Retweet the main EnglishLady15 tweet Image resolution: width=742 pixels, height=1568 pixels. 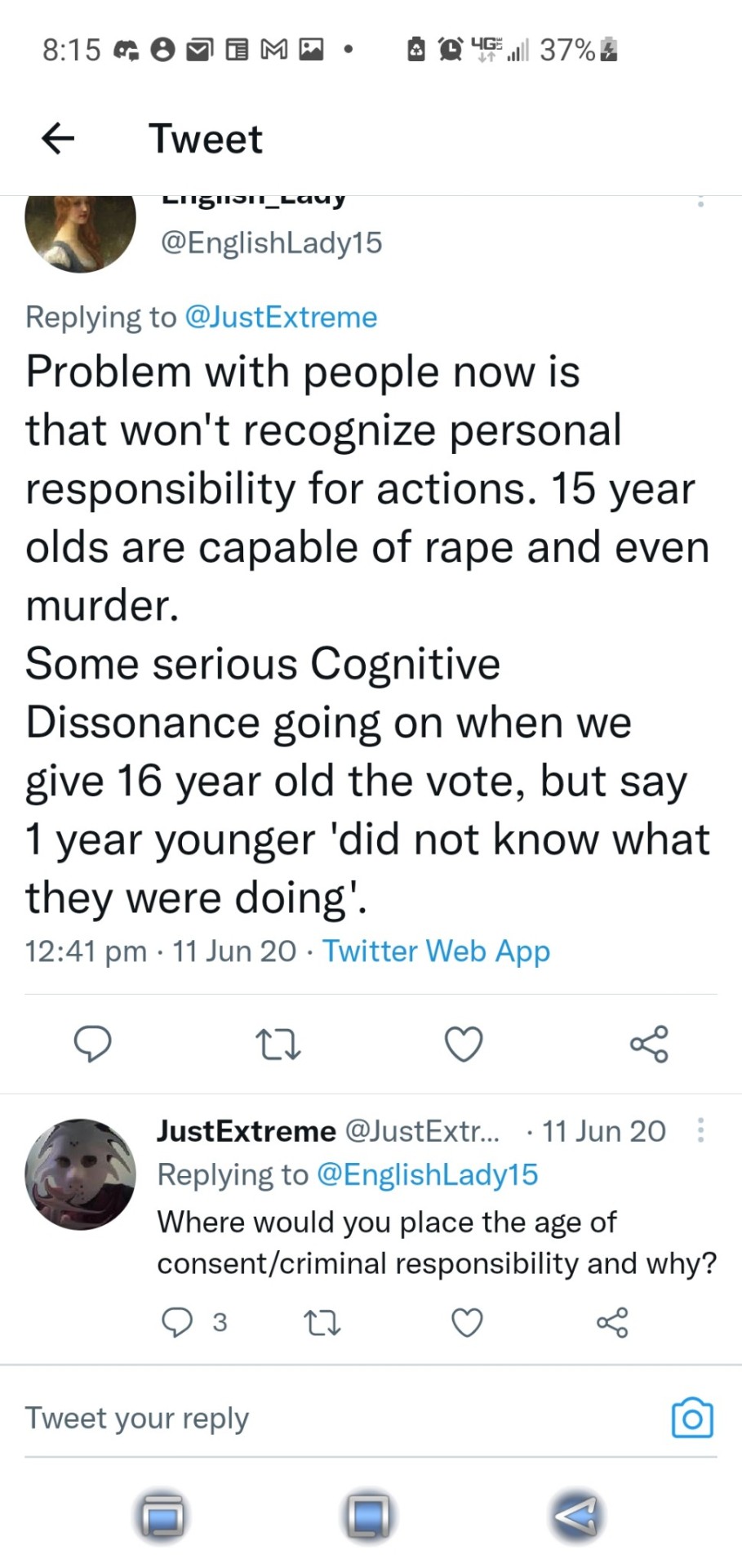(278, 1044)
